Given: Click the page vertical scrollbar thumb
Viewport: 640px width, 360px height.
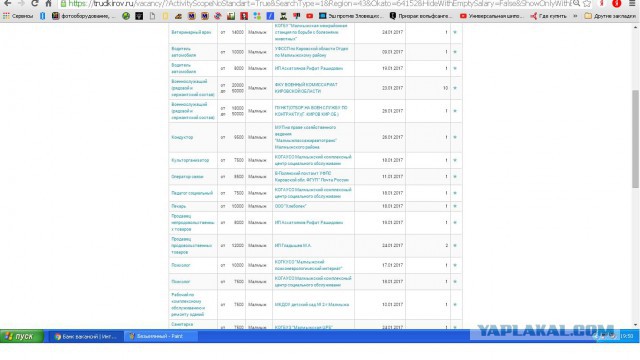Looking at the screenshot, I should click(x=636, y=139).
